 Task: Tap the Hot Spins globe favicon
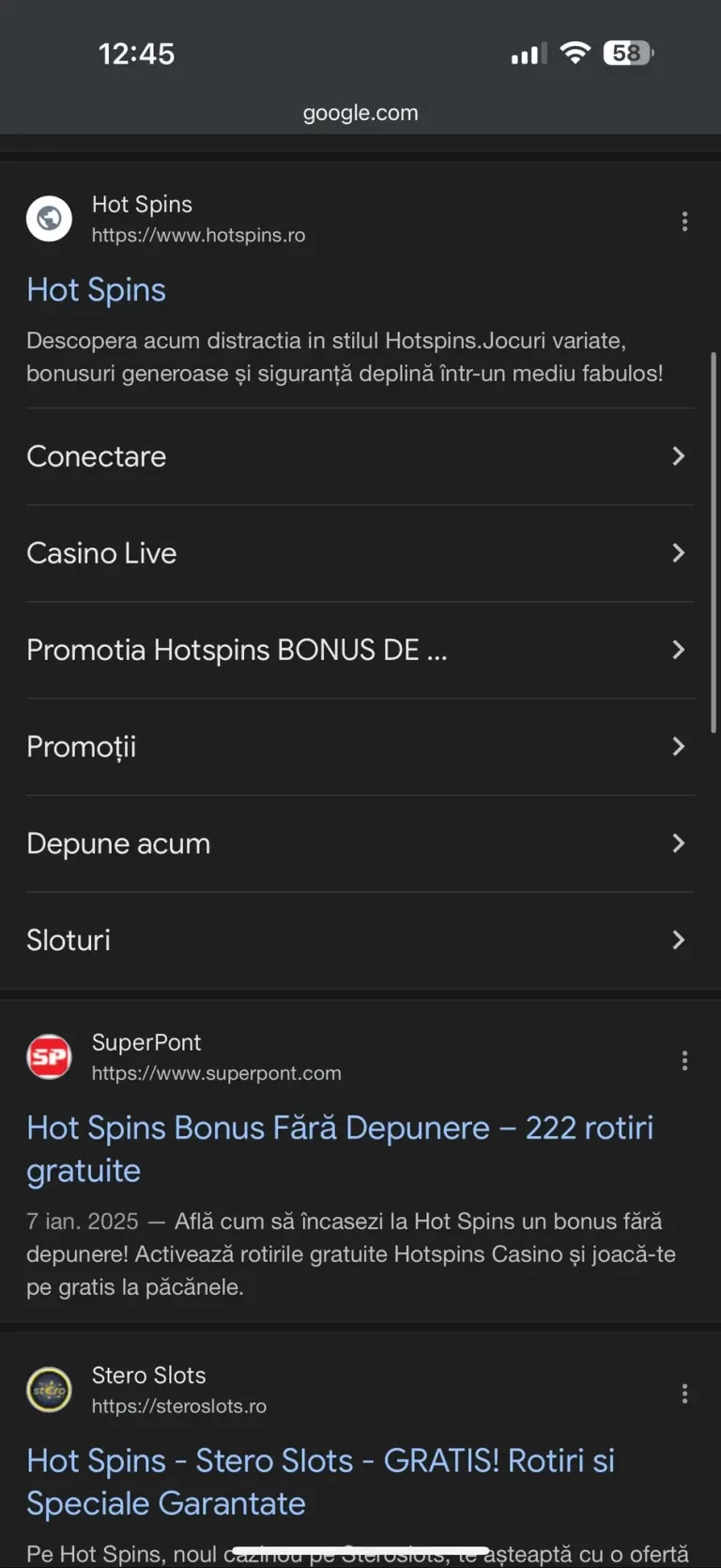tap(49, 219)
